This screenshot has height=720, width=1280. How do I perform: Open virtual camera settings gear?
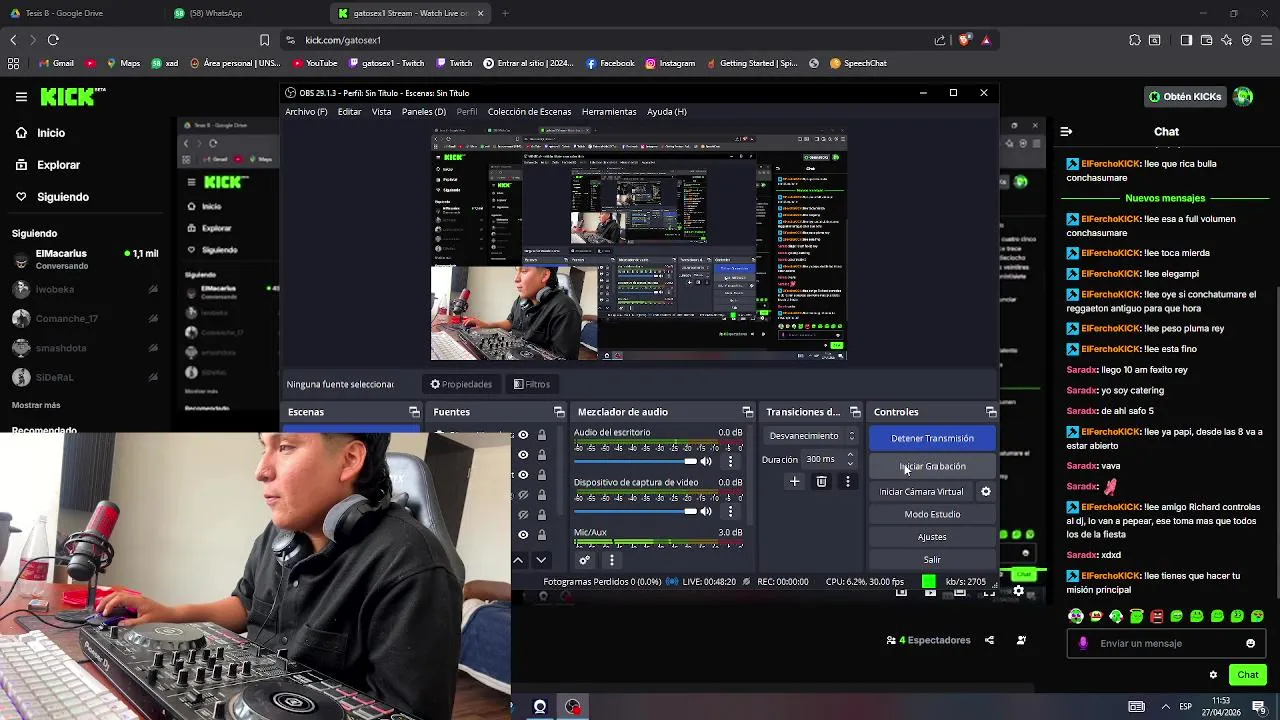pos(986,491)
